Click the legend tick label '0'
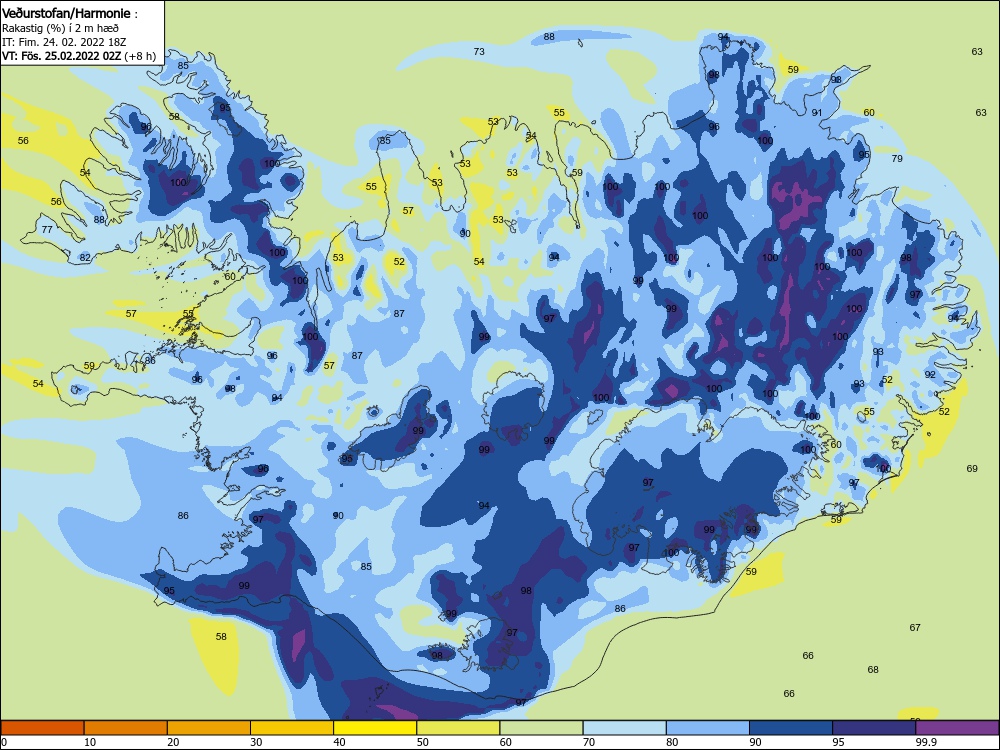This screenshot has height=750, width=1000. [x=4, y=742]
